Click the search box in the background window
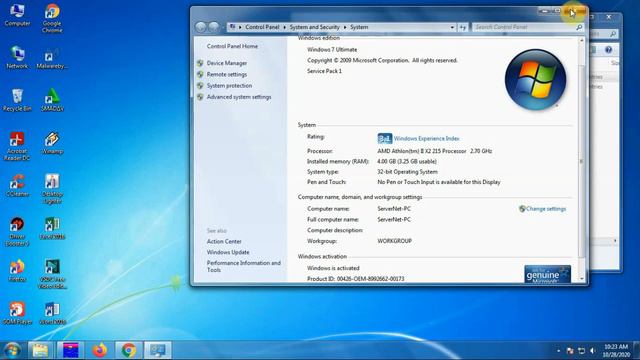This screenshot has height=360, width=640. pos(603,34)
